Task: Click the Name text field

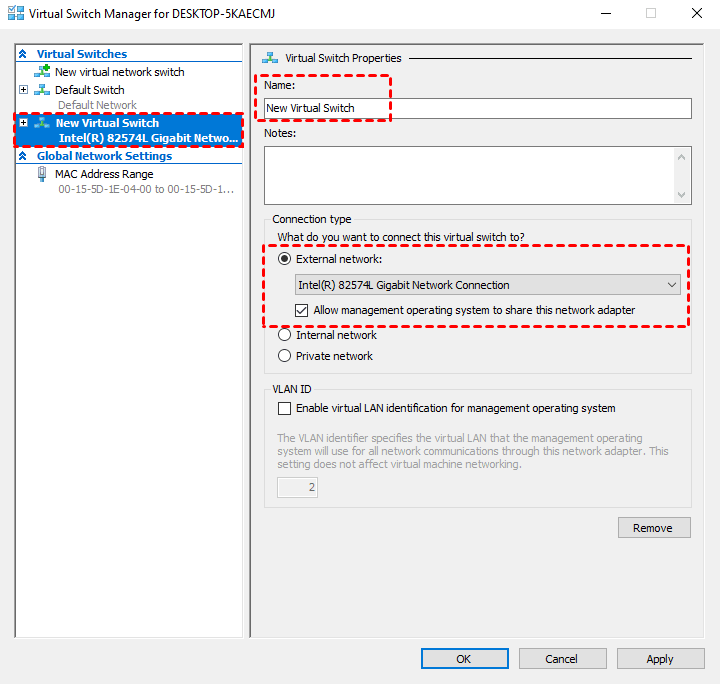Action: click(x=478, y=108)
